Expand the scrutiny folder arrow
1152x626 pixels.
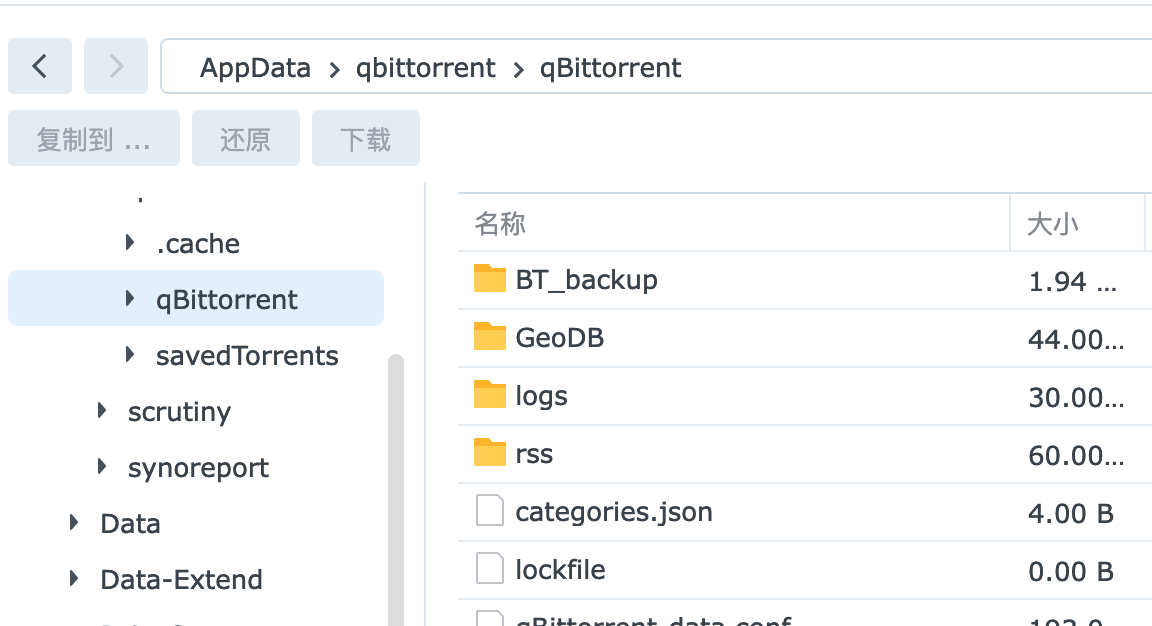(102, 411)
